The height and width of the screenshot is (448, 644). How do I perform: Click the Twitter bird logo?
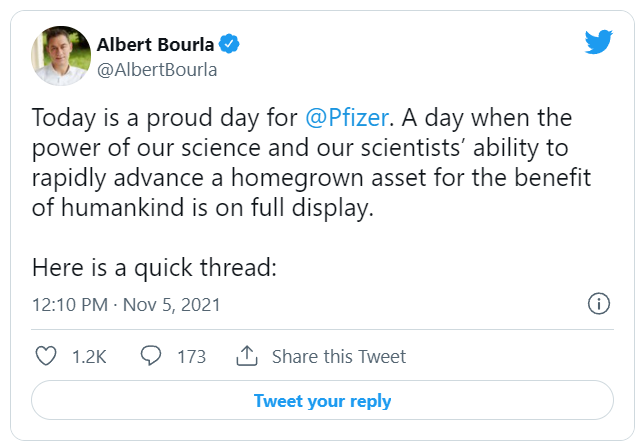coord(598,41)
